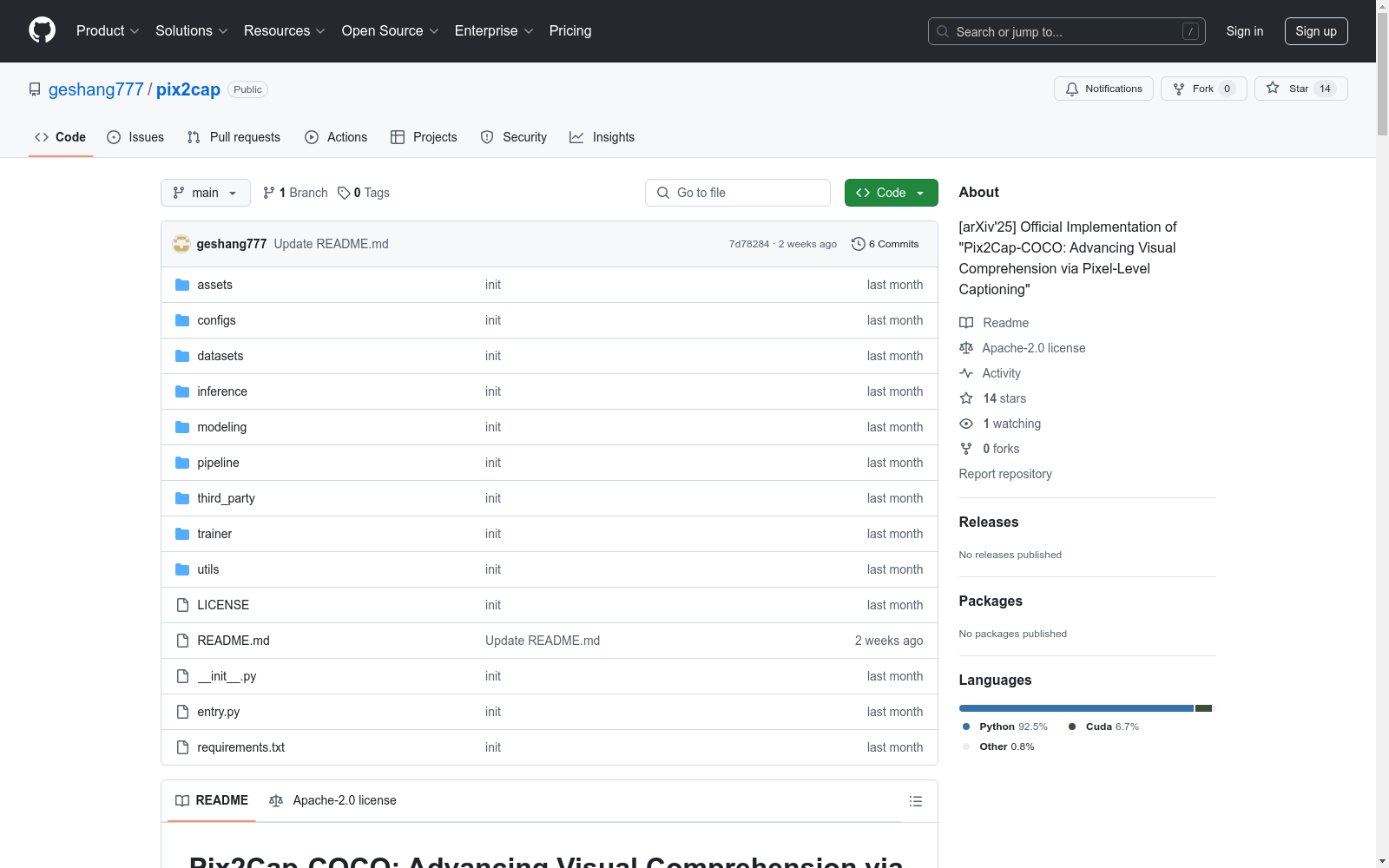The image size is (1389, 868).
Task: Click the geshang777 avatar image
Action: click(x=181, y=244)
